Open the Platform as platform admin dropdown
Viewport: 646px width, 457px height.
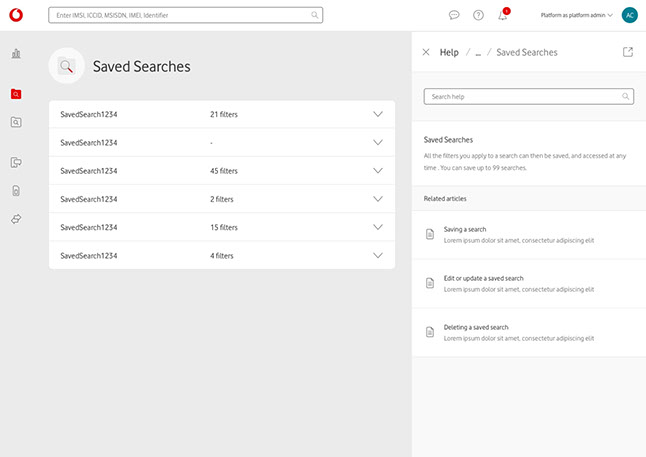(x=577, y=15)
